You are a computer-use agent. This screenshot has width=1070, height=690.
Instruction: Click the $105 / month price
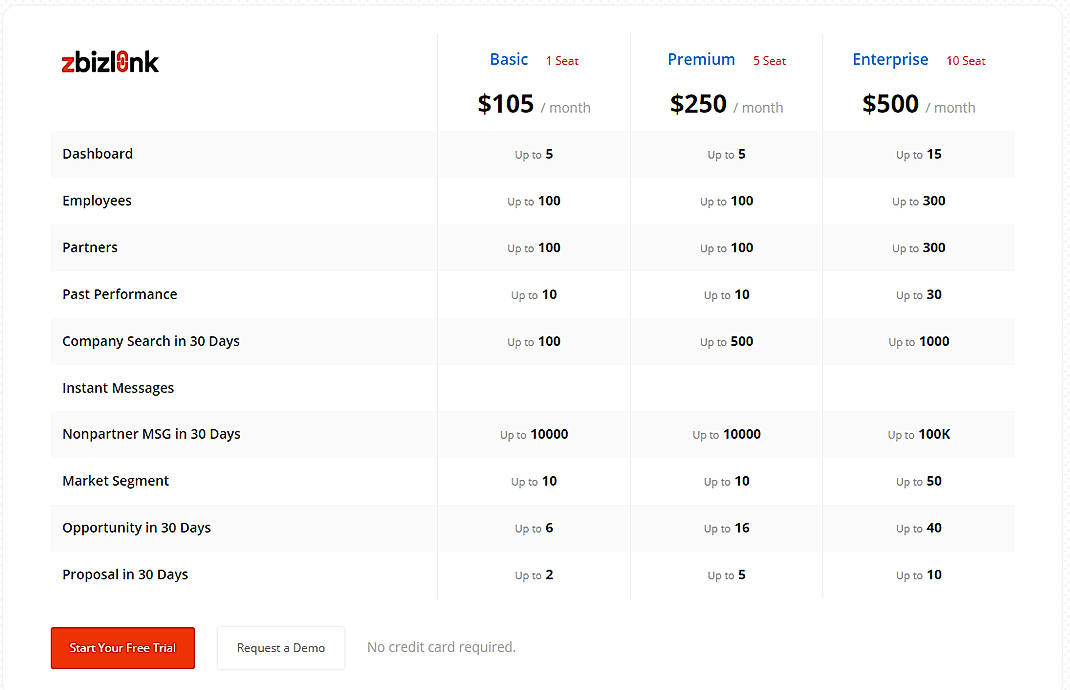(534, 104)
